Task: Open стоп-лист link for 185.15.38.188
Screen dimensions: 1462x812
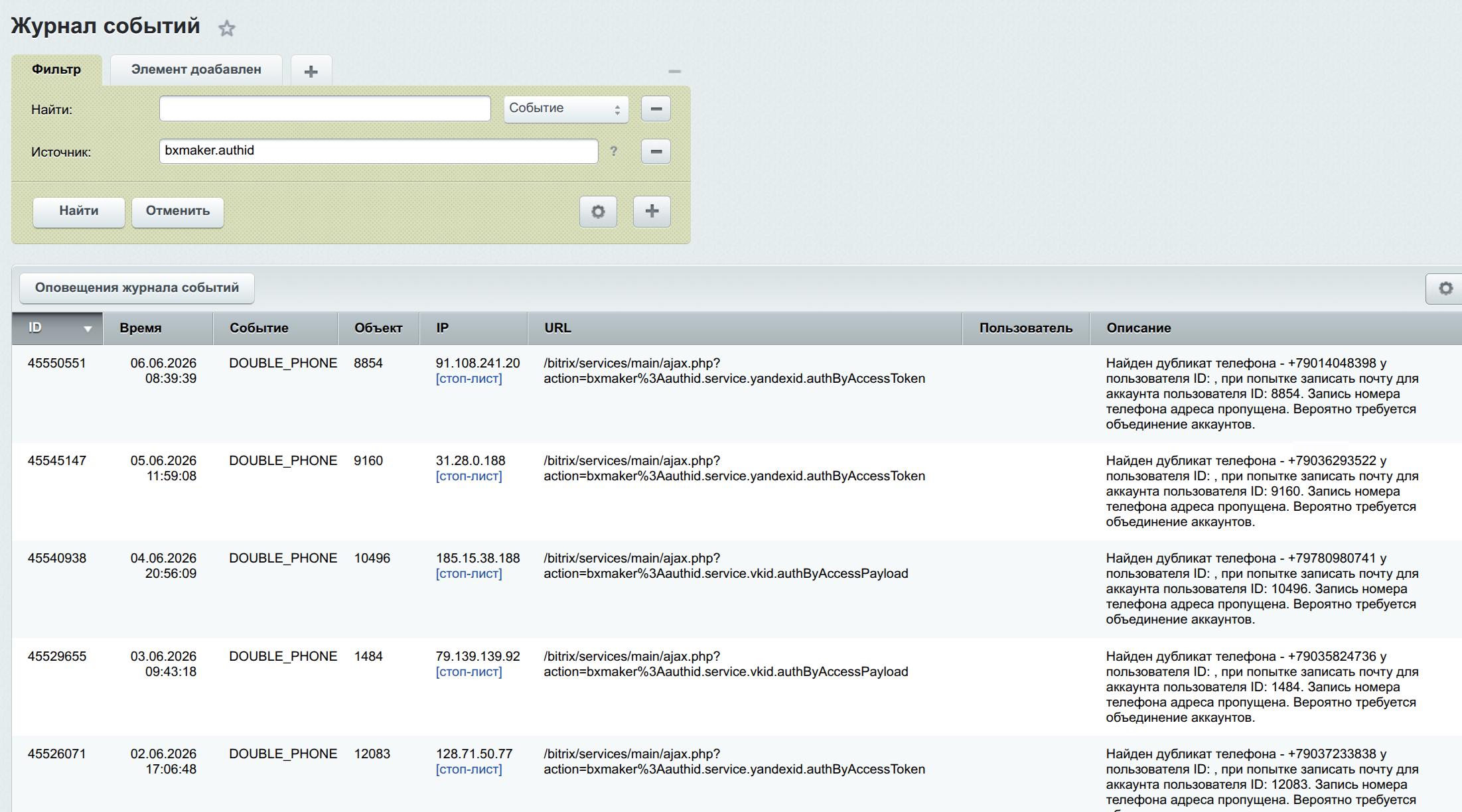Action: [469, 574]
